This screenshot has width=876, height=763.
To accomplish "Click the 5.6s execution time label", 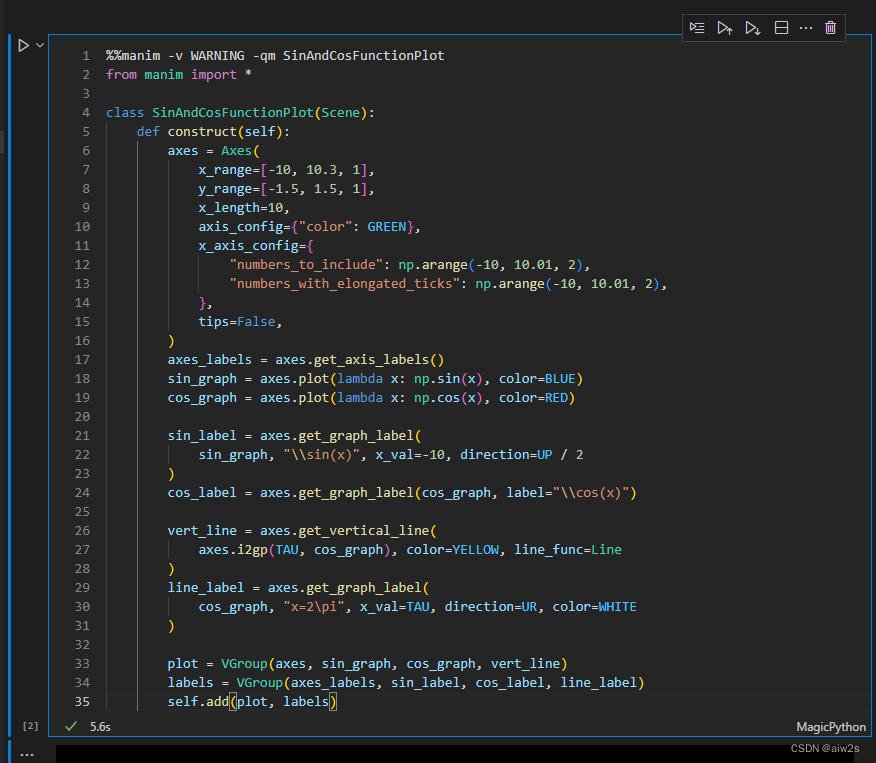I will (101, 727).
